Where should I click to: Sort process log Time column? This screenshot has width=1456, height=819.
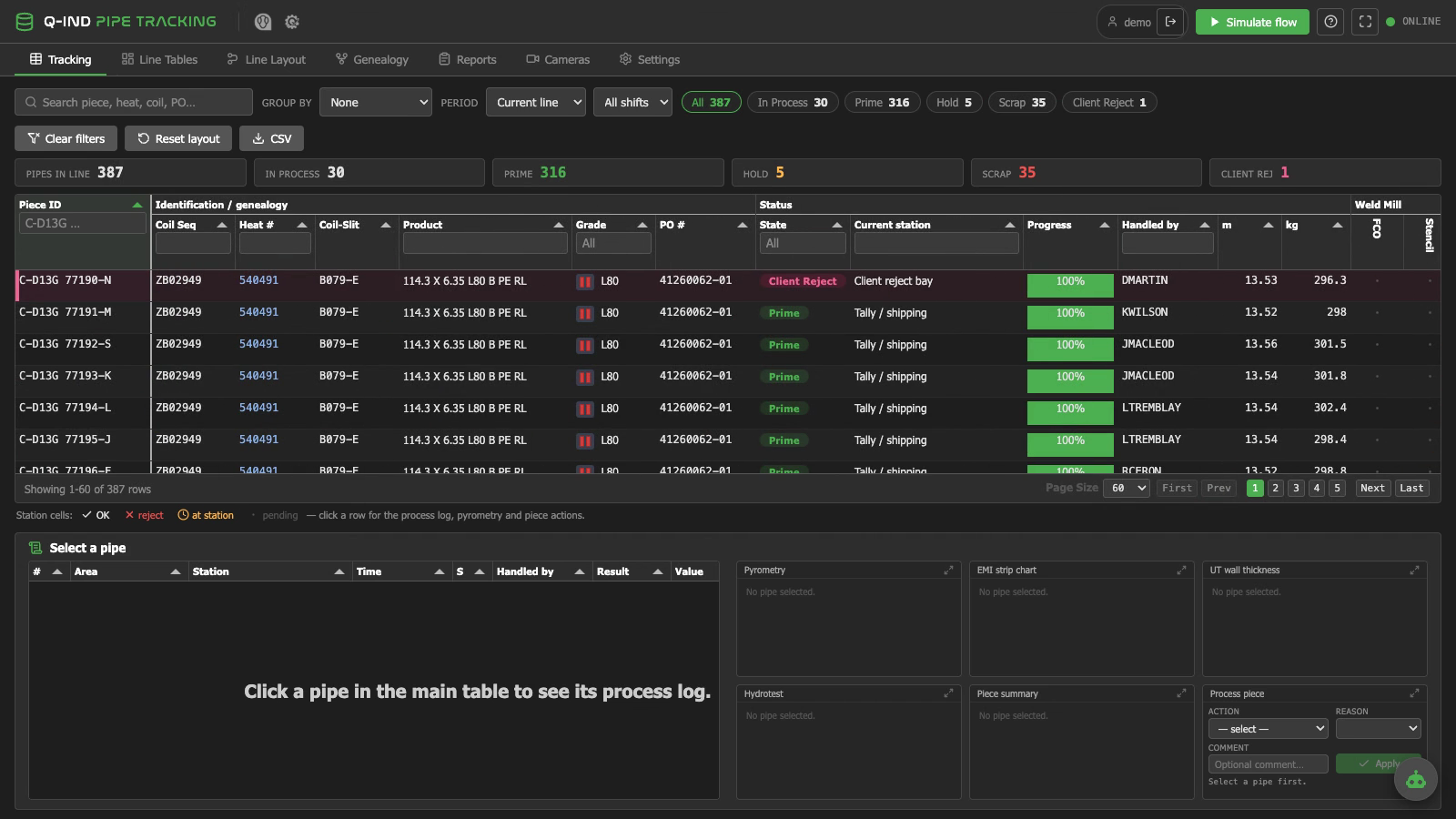point(439,571)
